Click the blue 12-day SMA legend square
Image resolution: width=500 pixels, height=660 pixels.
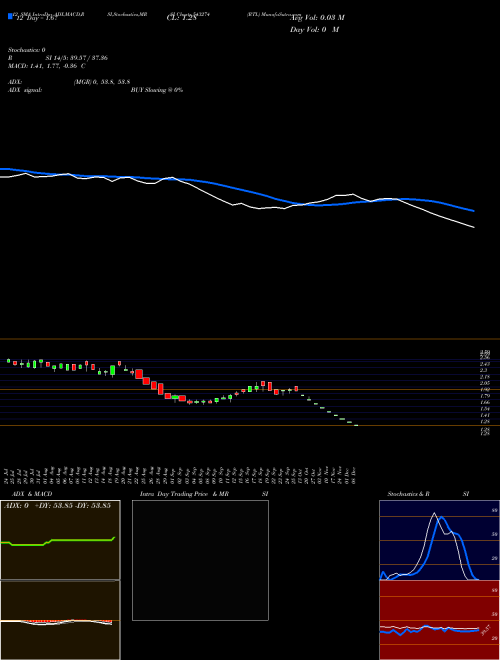click(x=10, y=17)
